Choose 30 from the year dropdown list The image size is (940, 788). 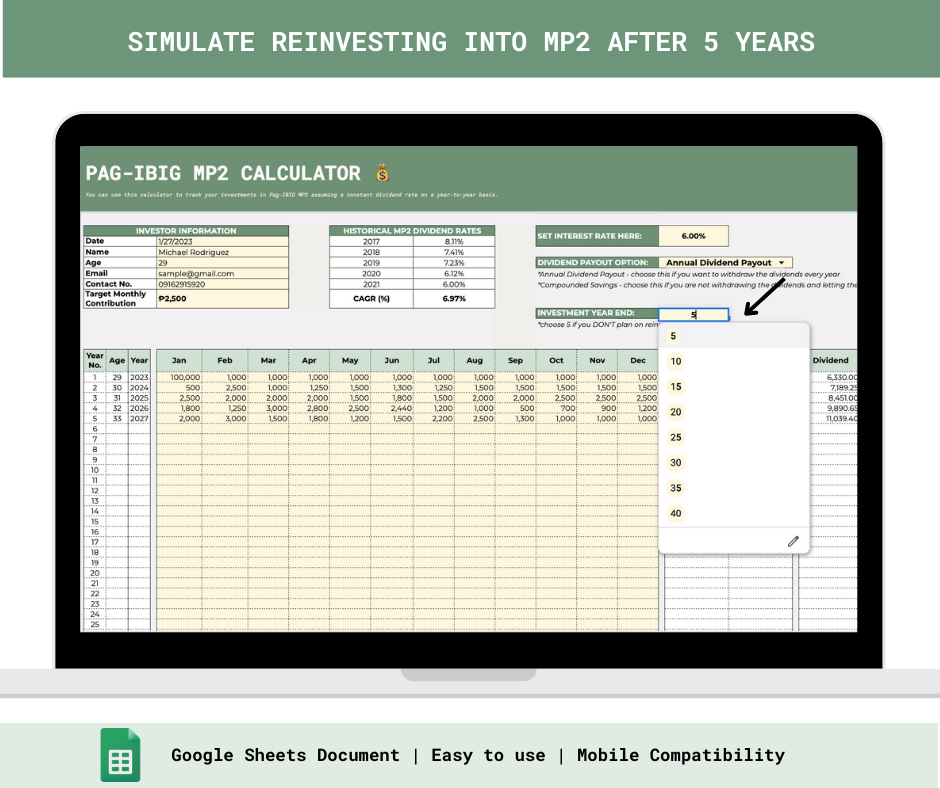(x=676, y=463)
